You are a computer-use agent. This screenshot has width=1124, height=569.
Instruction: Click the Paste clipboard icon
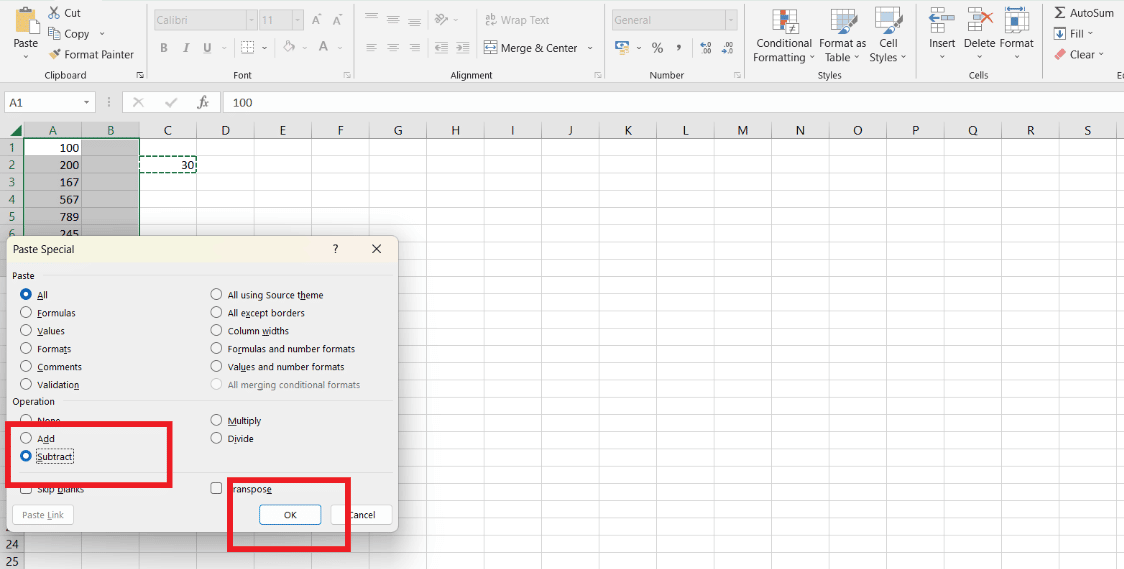[x=27, y=21]
